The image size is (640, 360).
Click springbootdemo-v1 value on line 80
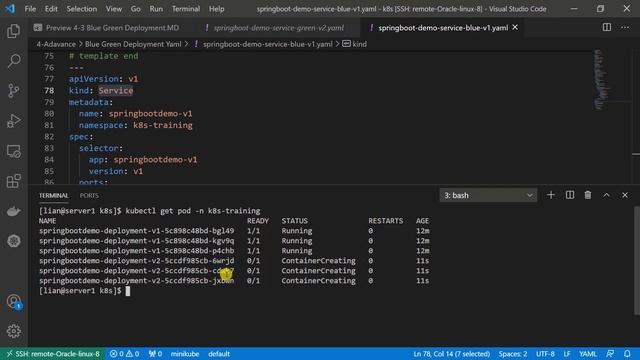click(150, 113)
